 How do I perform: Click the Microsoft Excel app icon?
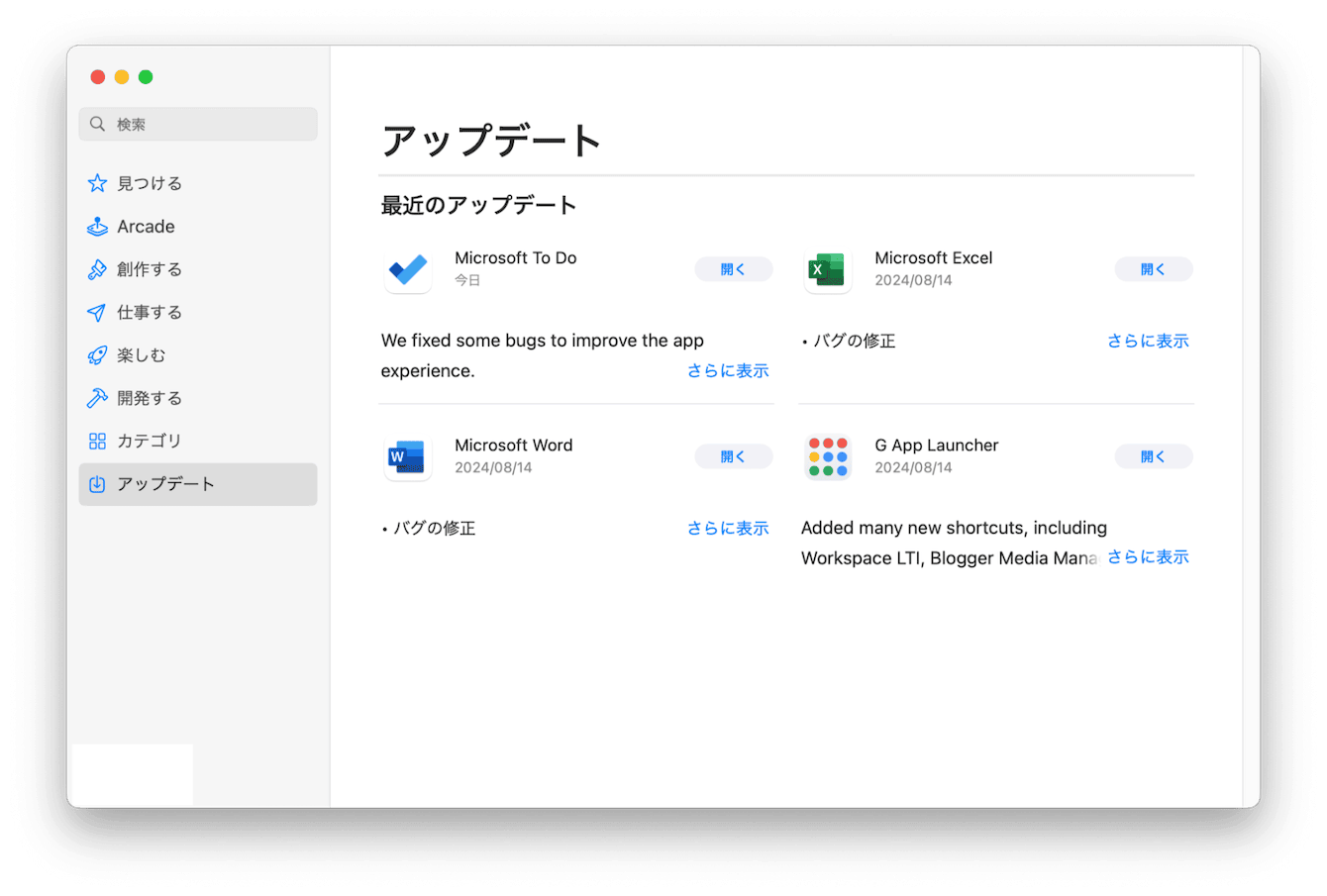pos(828,269)
